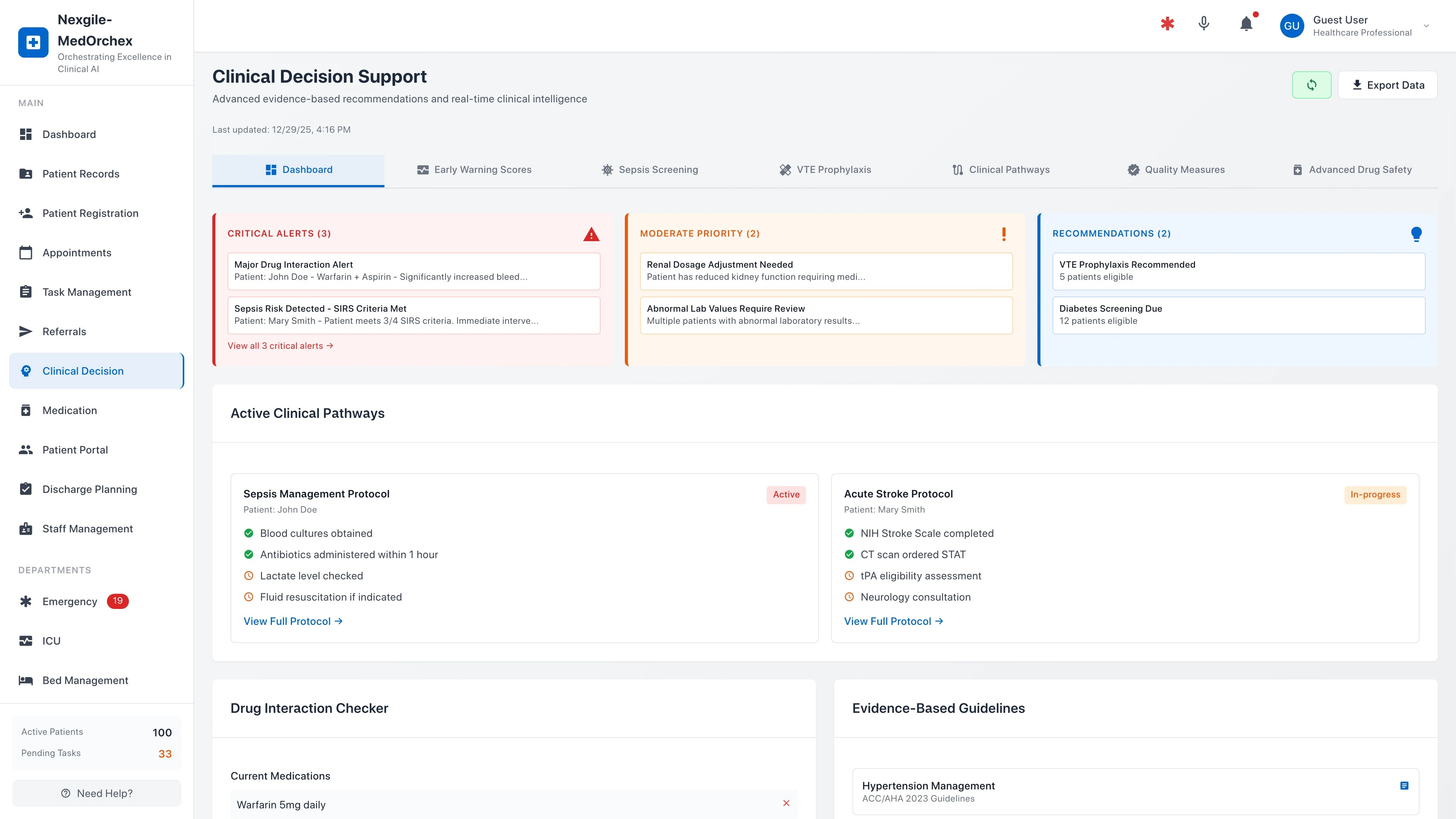Remove Warfarin 5mg daily medication

(x=786, y=803)
